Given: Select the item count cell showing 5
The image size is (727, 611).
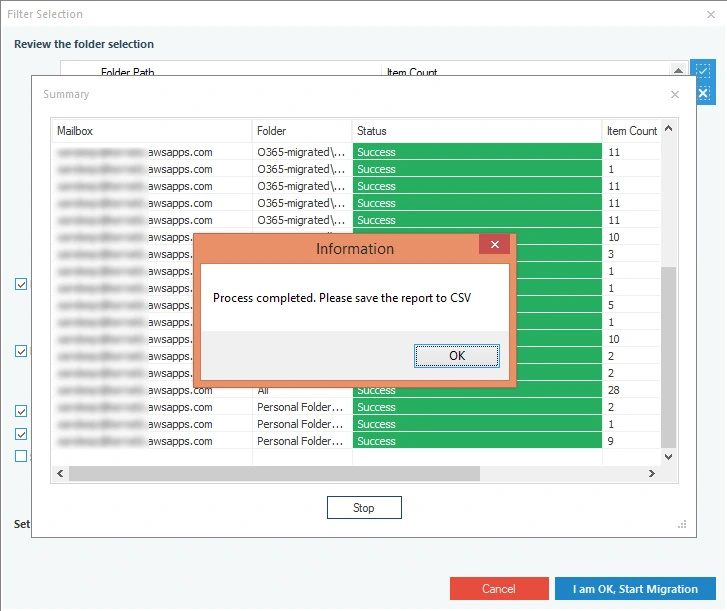Looking at the screenshot, I should [x=631, y=305].
